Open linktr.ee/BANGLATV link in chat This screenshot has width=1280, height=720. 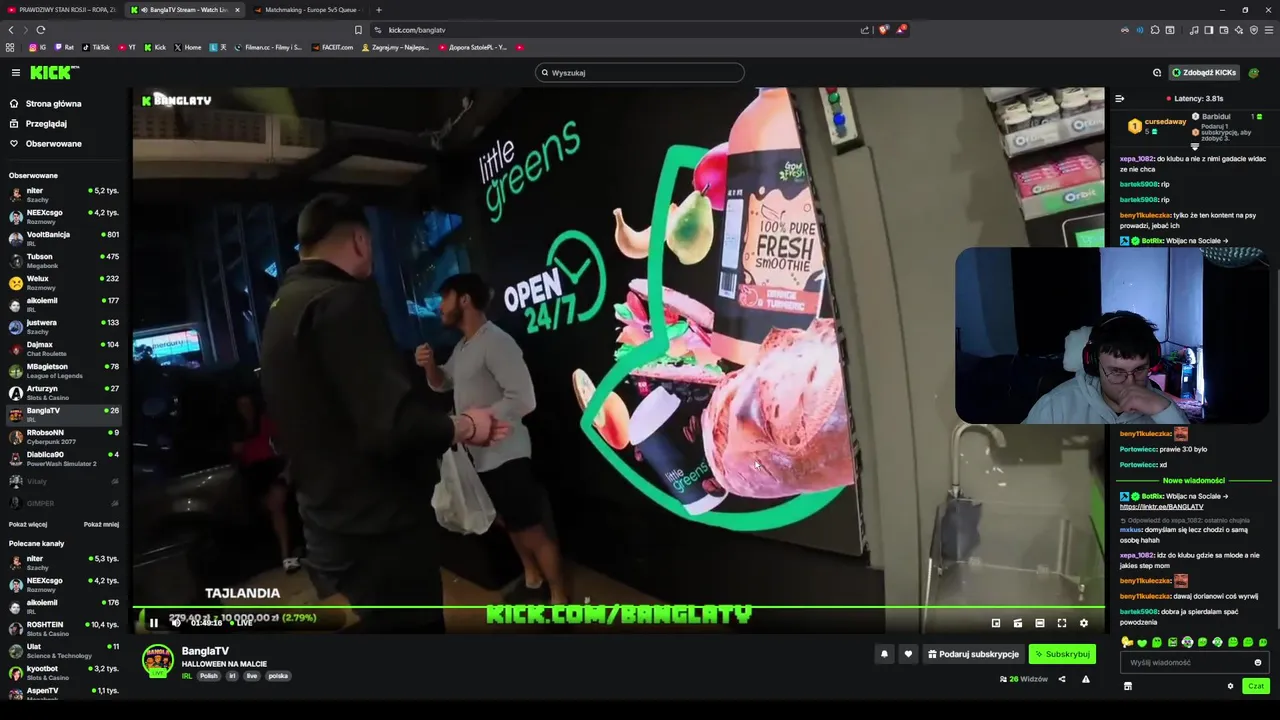[1162, 507]
